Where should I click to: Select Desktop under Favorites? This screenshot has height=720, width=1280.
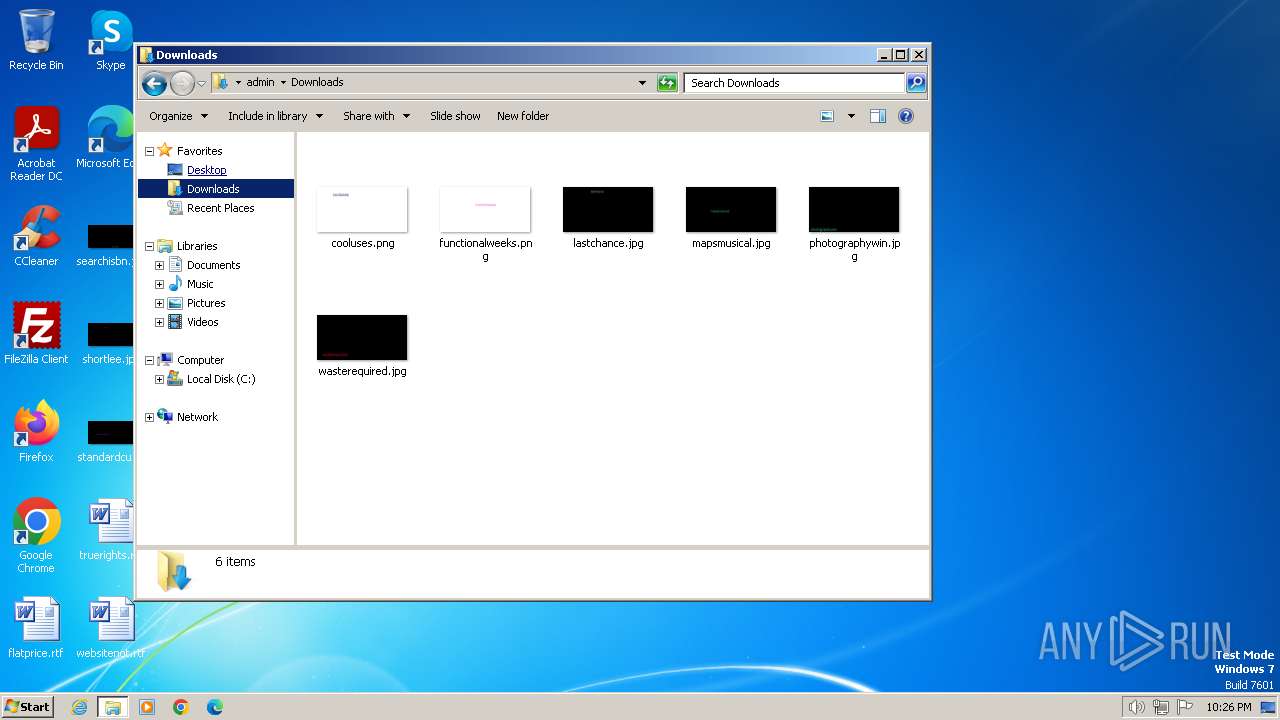206,170
